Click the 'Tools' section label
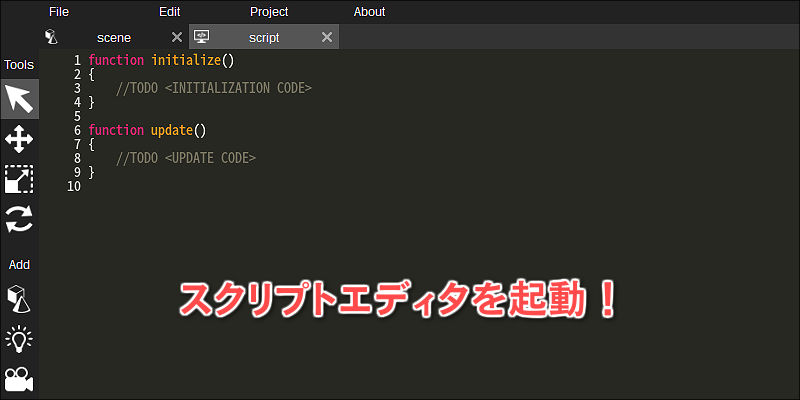 tap(19, 65)
